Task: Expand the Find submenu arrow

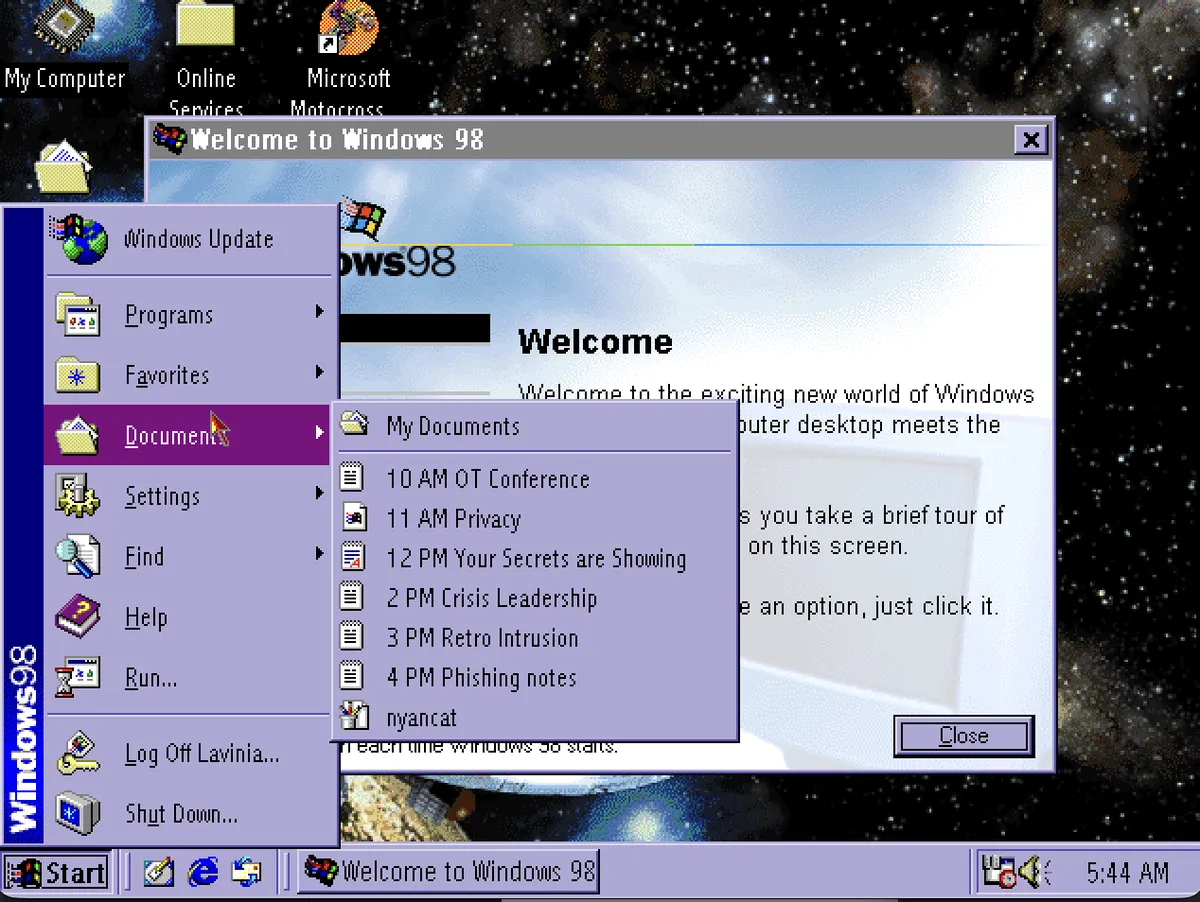Action: (x=320, y=553)
